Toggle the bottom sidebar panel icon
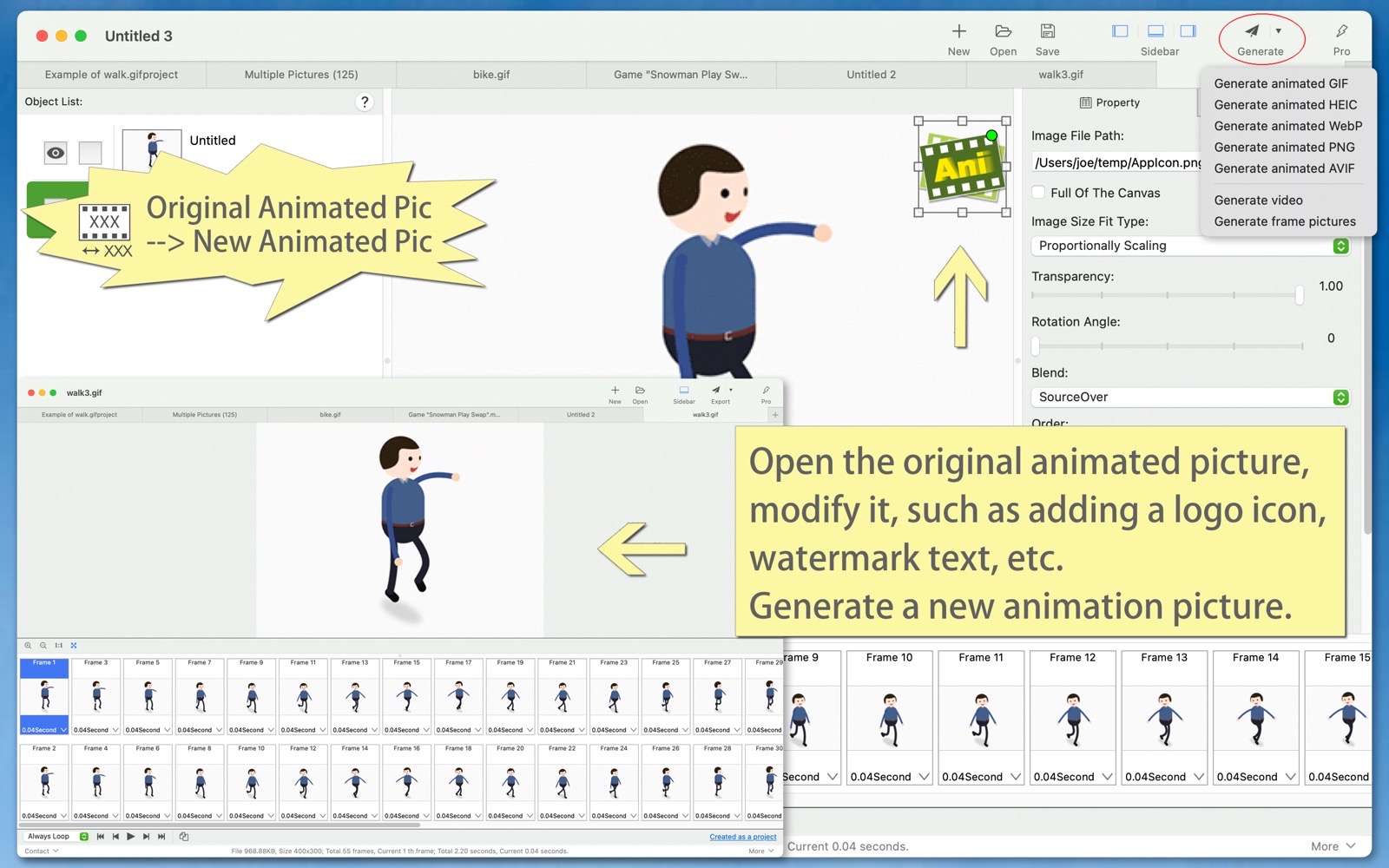The width and height of the screenshot is (1389, 868). 1155,31
